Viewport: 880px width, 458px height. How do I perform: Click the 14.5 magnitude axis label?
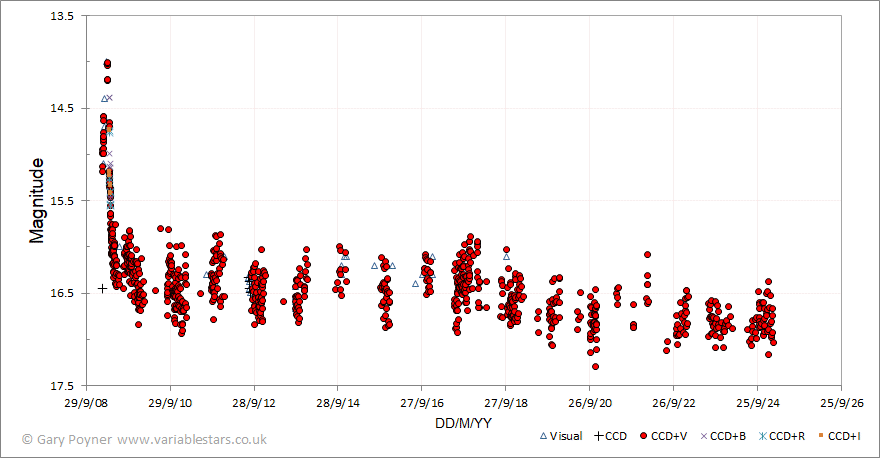coord(62,108)
